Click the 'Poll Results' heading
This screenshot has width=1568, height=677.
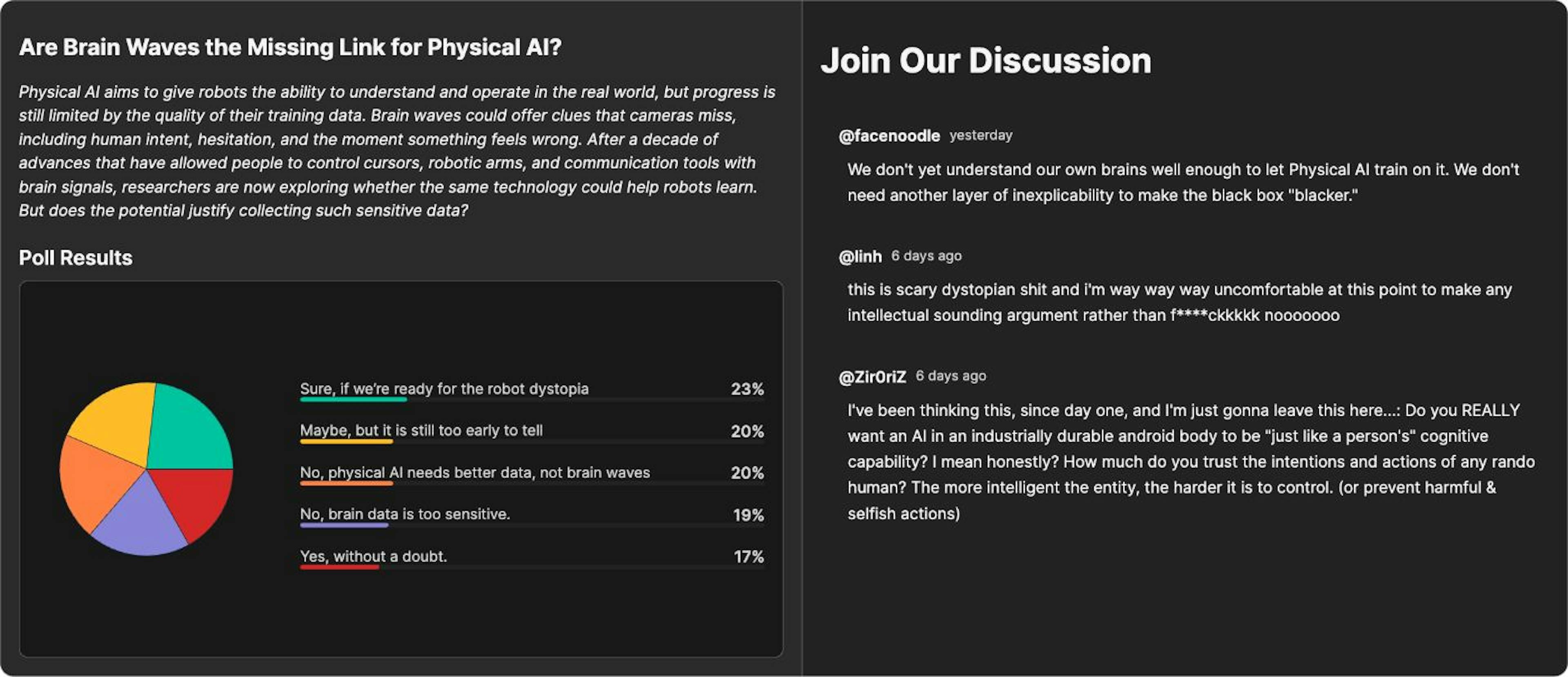pyautogui.click(x=76, y=258)
